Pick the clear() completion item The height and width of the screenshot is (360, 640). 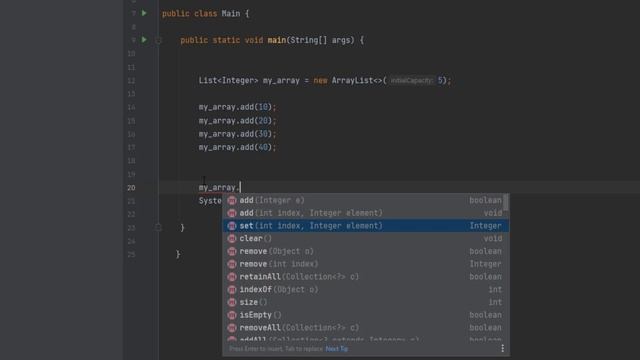point(366,238)
